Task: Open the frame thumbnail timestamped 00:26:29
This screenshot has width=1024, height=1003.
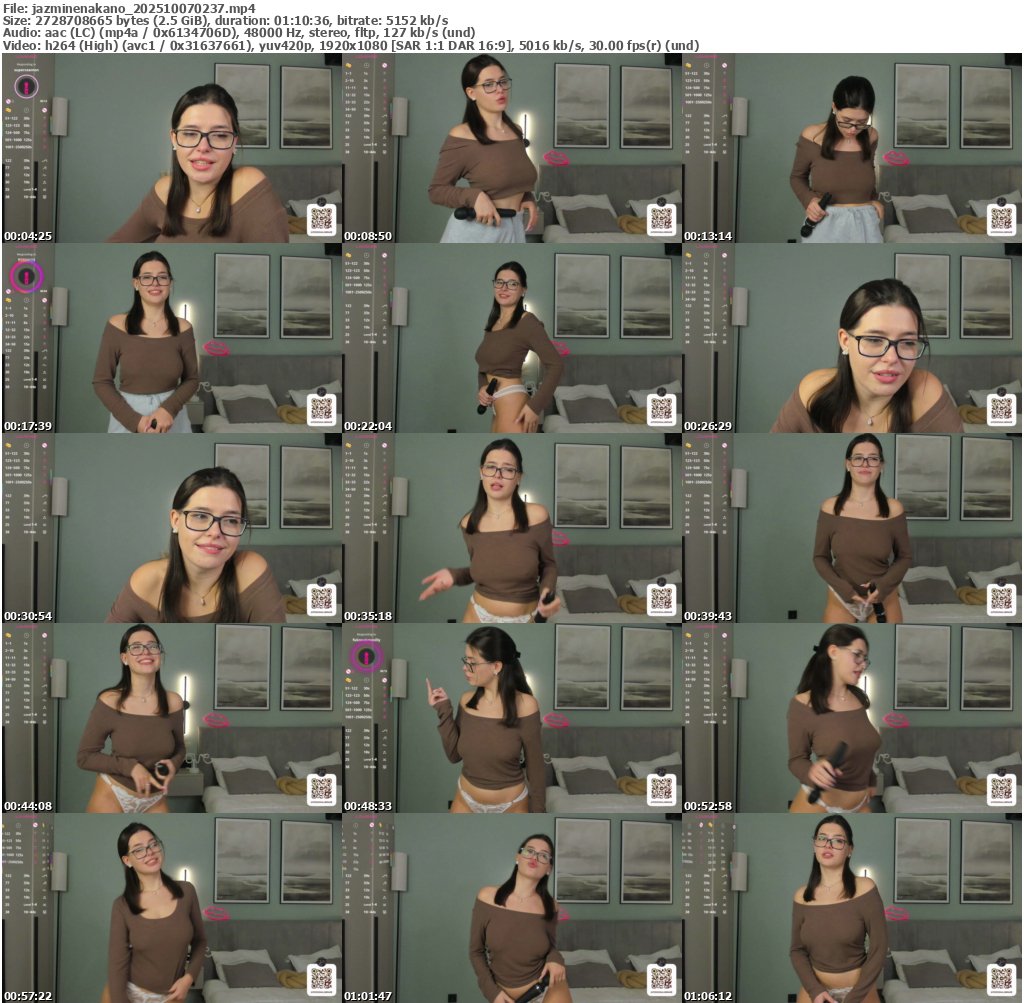Action: pos(852,338)
